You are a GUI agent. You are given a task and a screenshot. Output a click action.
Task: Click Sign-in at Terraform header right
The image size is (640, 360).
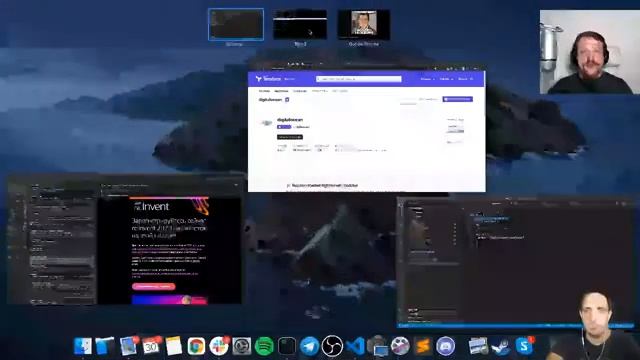(x=465, y=79)
